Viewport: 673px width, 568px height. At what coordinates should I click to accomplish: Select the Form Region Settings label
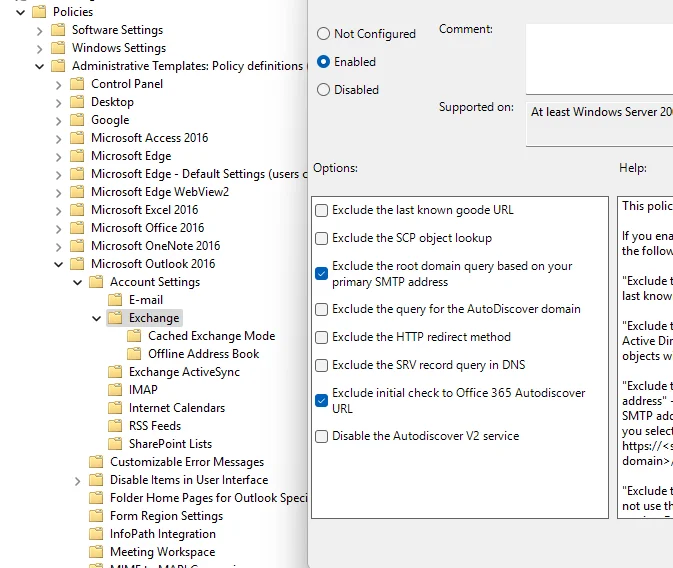coord(167,516)
